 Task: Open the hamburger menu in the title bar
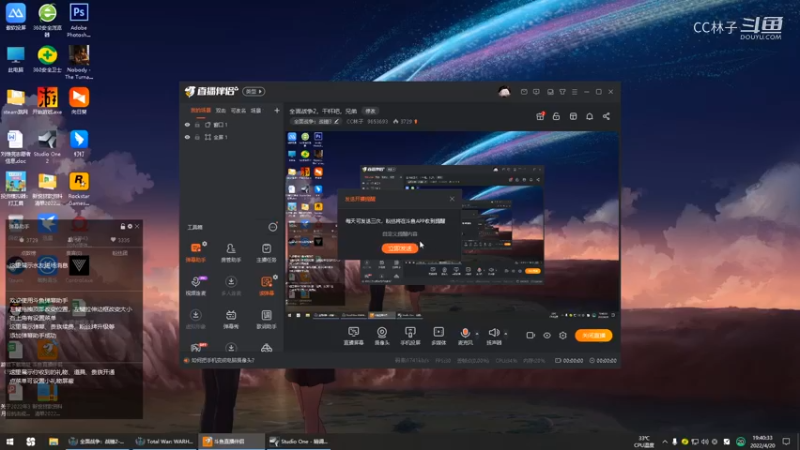(574, 92)
